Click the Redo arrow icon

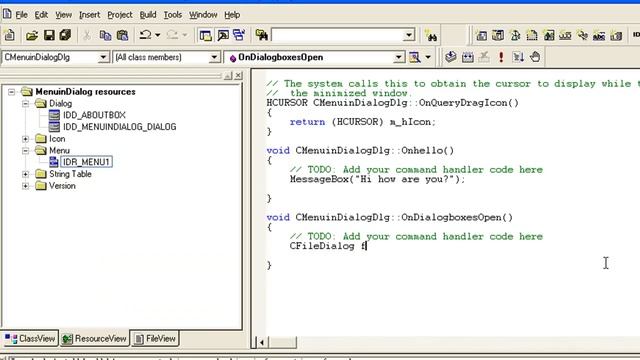tap(172, 36)
